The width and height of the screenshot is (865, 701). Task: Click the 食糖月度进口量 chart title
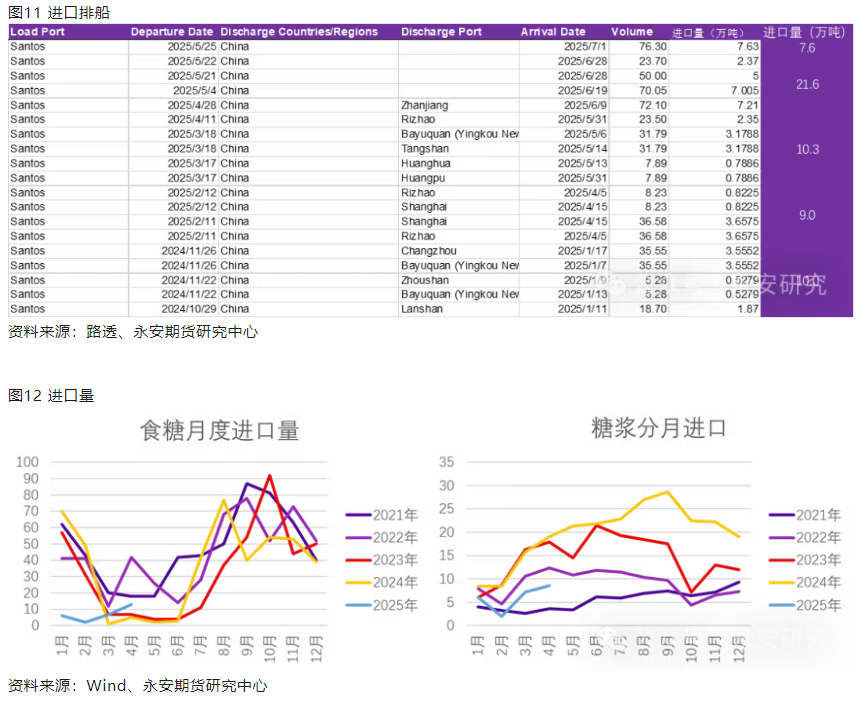click(x=219, y=431)
